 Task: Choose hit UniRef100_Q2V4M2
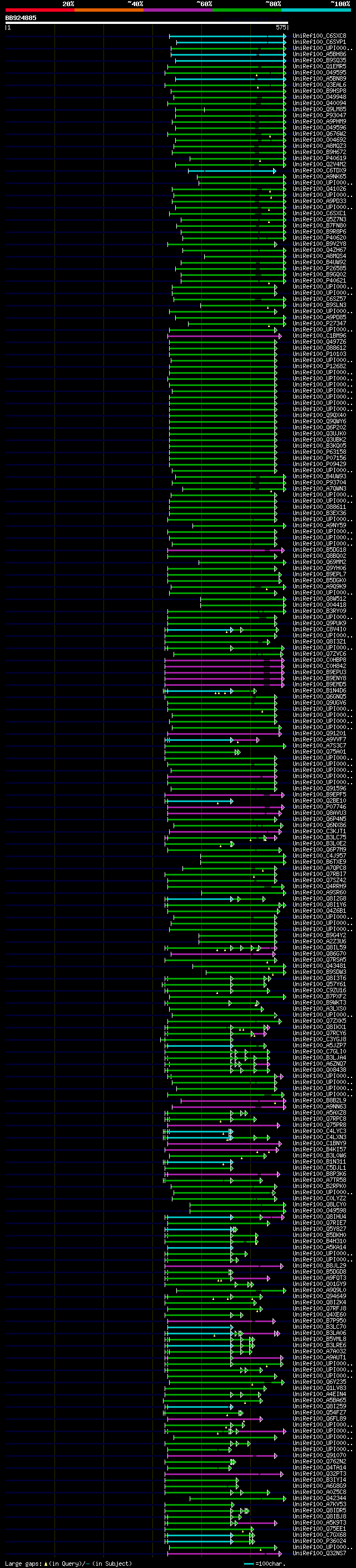coord(319,164)
